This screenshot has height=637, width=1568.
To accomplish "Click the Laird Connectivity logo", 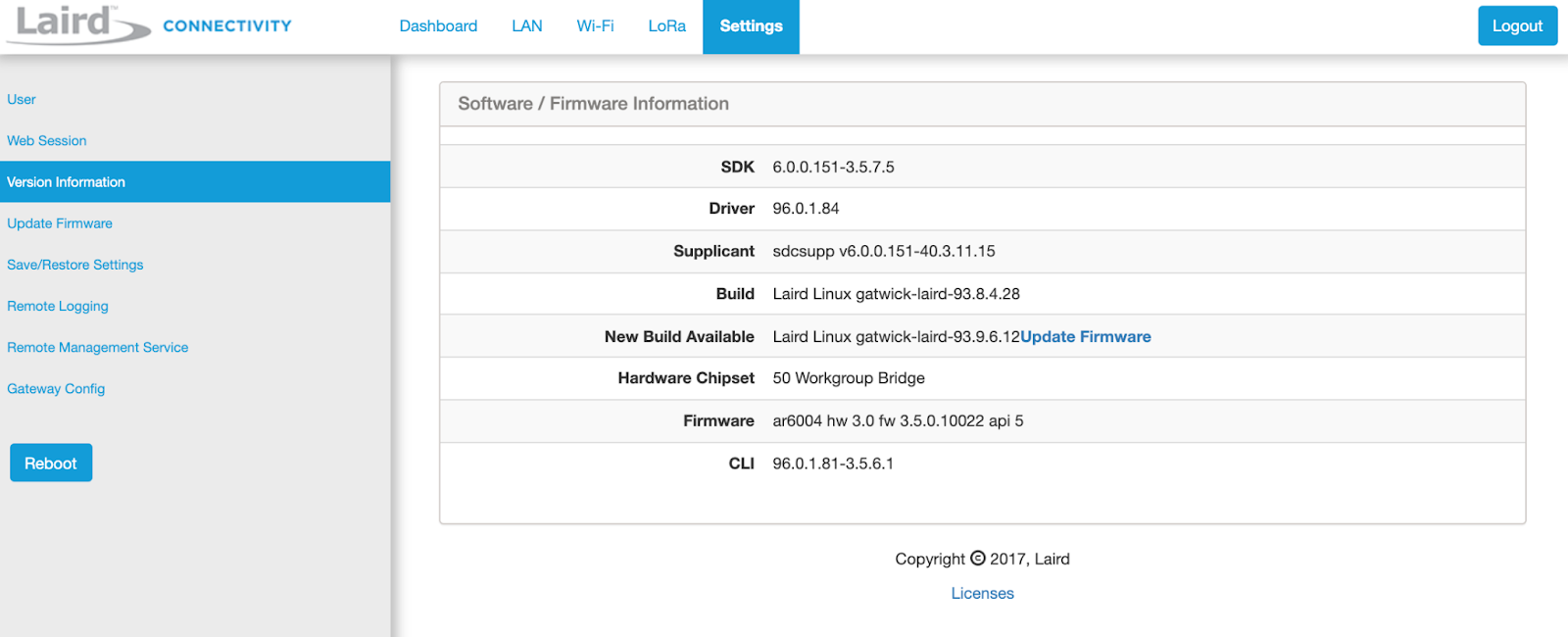I will click(149, 24).
